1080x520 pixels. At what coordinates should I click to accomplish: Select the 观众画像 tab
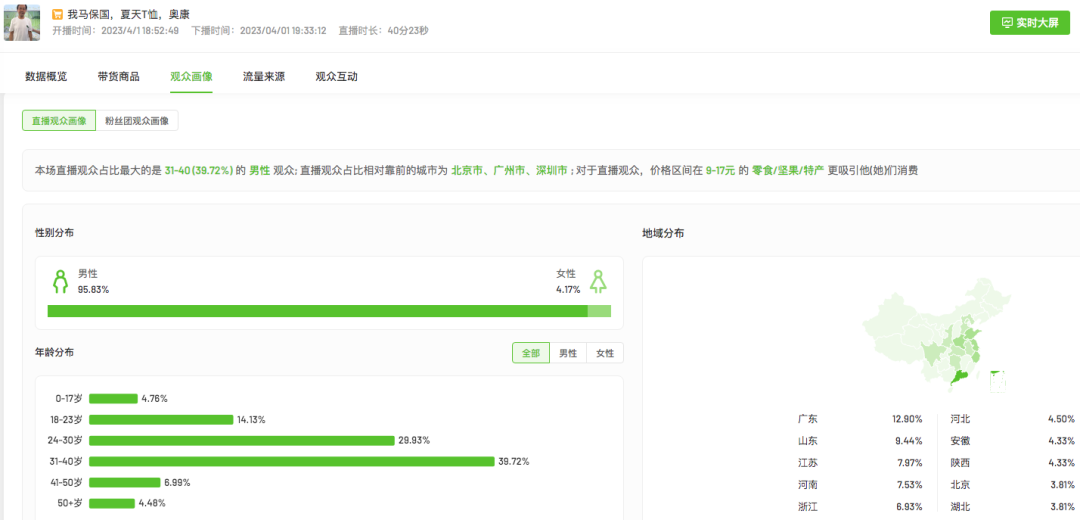(191, 76)
